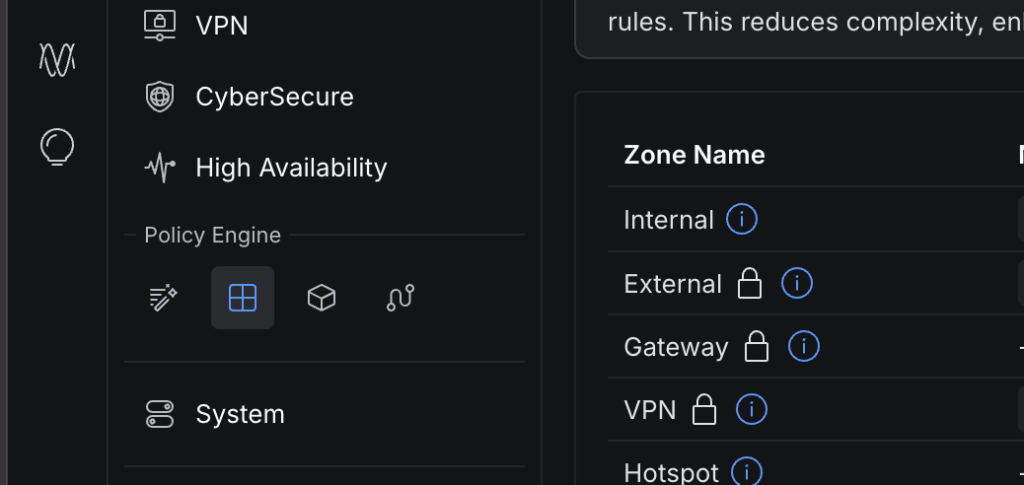
Task: Click the Zone Name column header
Action: tap(694, 155)
